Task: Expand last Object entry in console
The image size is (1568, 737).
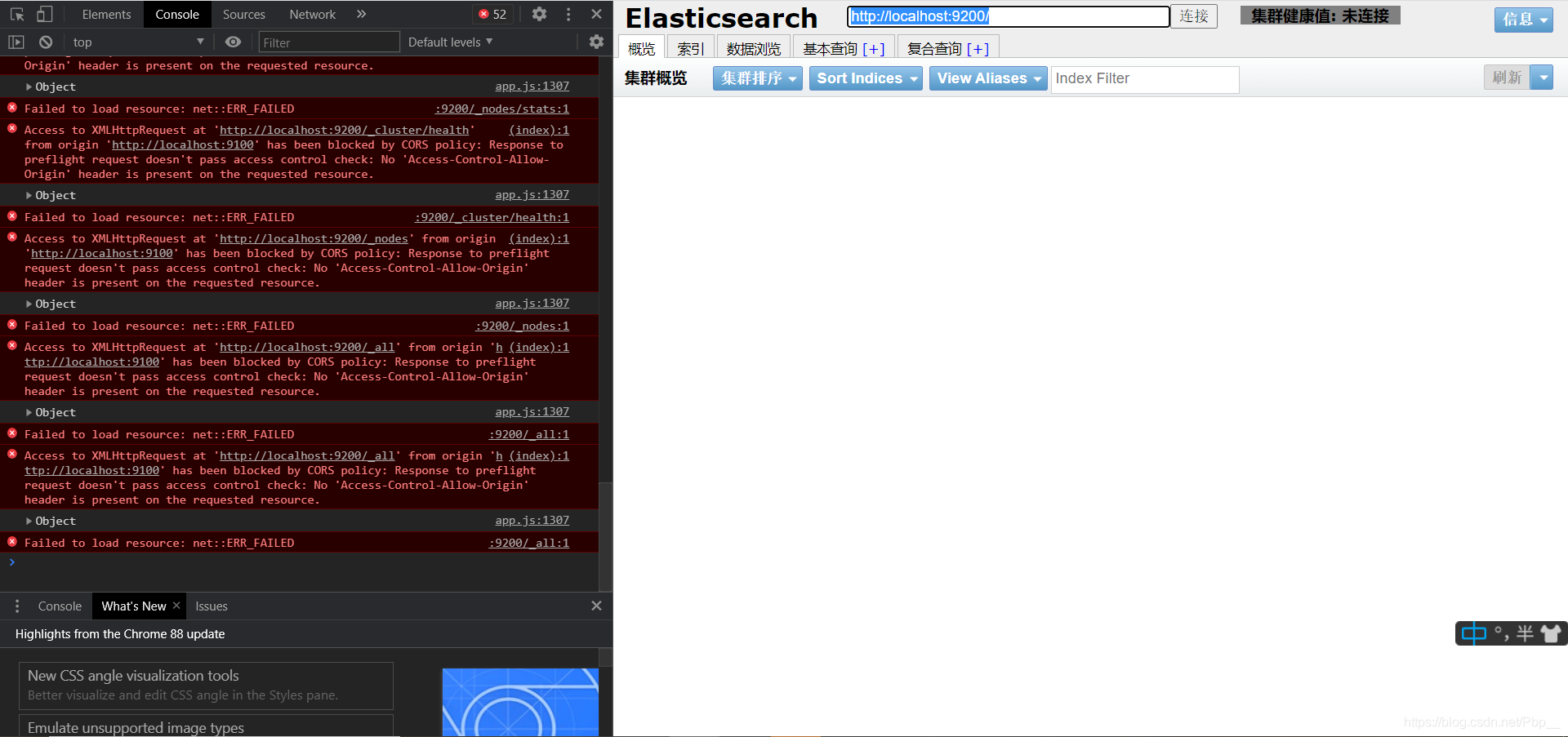Action: pyautogui.click(x=51, y=521)
